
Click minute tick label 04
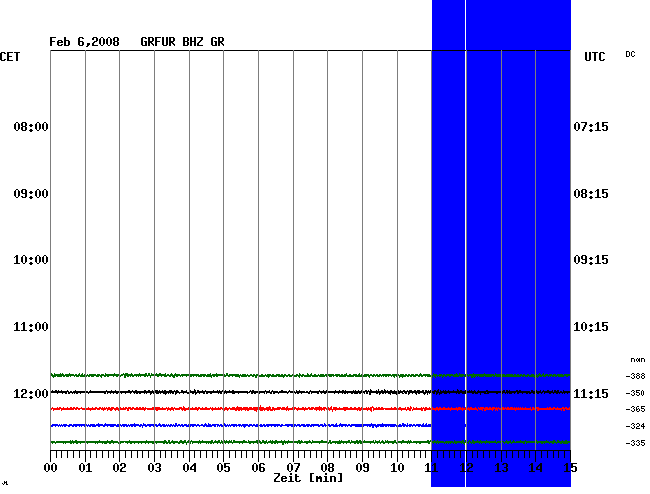click(x=189, y=468)
